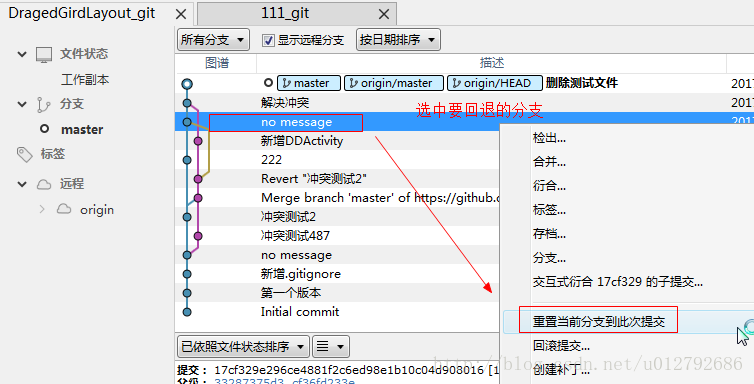Viewport: 754px width, 384px height.
Task: Click the cloud icon beside origin
Action: (x=64, y=209)
